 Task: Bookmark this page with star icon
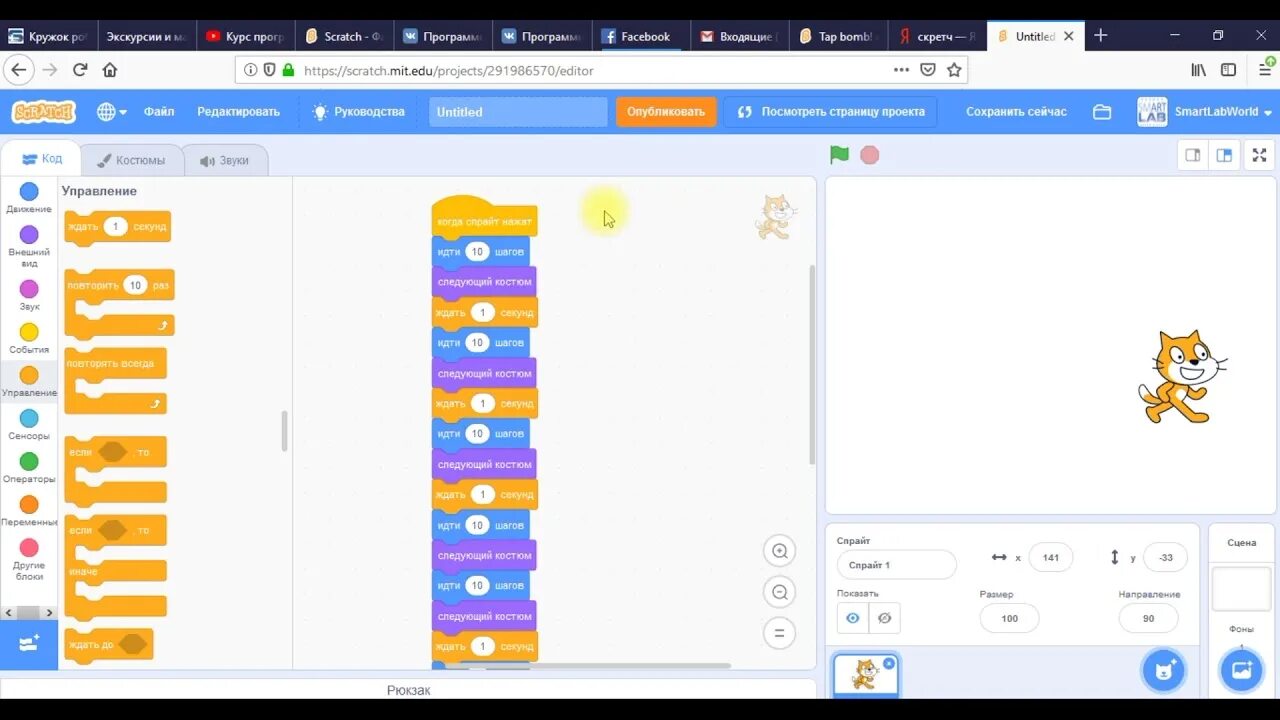click(x=954, y=70)
